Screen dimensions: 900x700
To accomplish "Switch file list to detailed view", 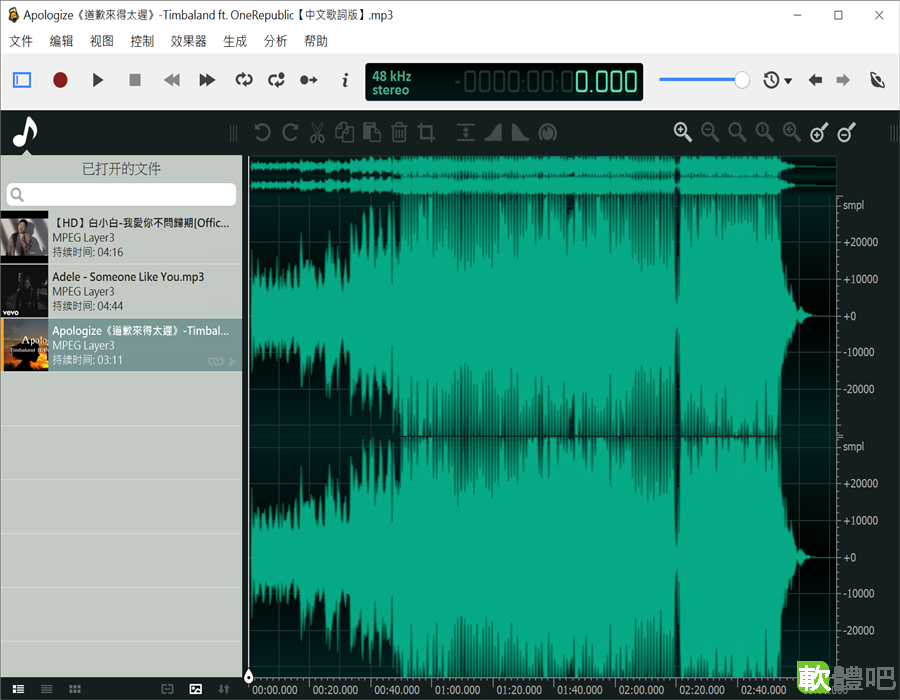I will 18,689.
